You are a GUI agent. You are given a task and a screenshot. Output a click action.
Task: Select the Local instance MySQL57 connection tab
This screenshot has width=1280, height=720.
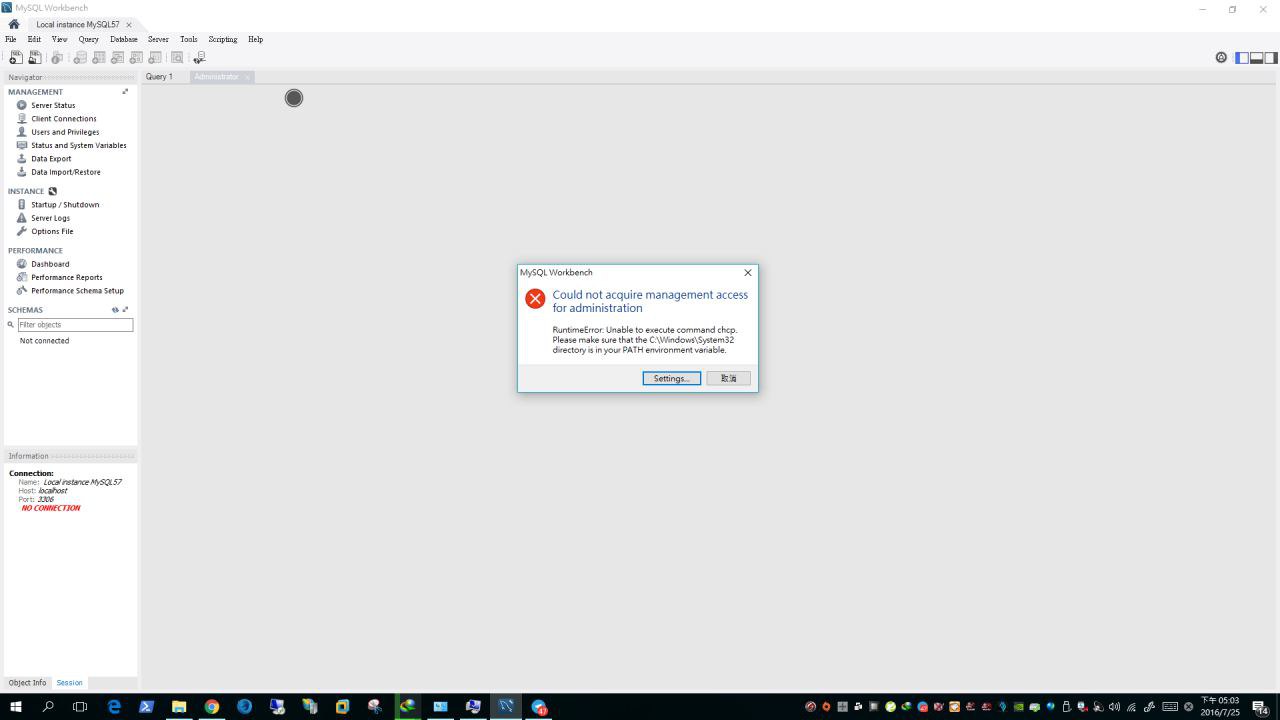[x=77, y=24]
